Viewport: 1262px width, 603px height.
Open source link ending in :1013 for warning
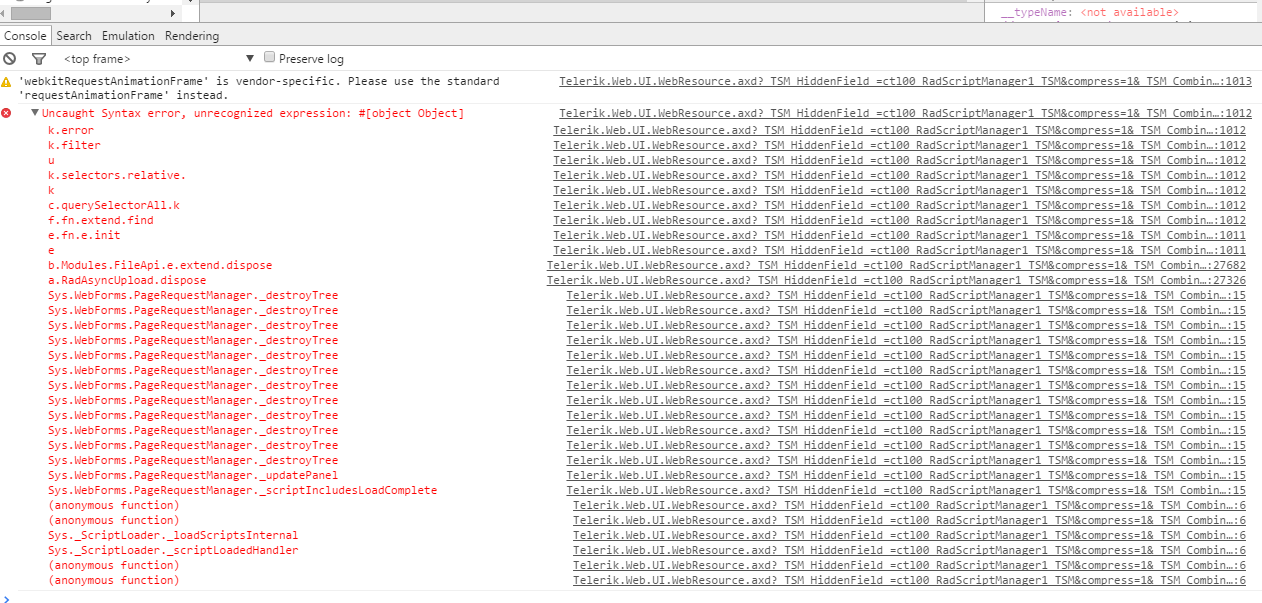[x=905, y=81]
